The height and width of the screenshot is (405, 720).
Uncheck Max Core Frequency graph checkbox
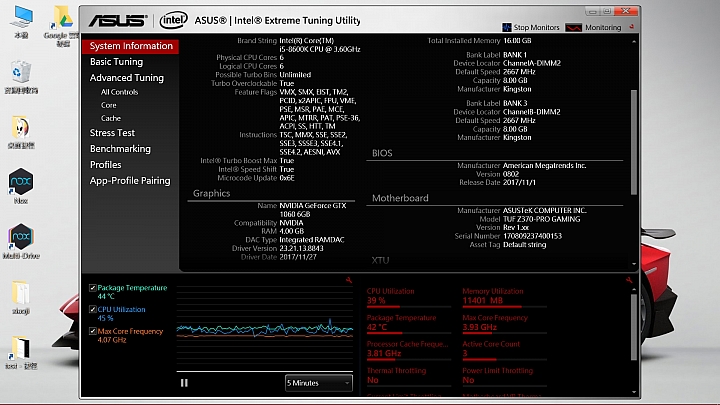click(x=93, y=331)
